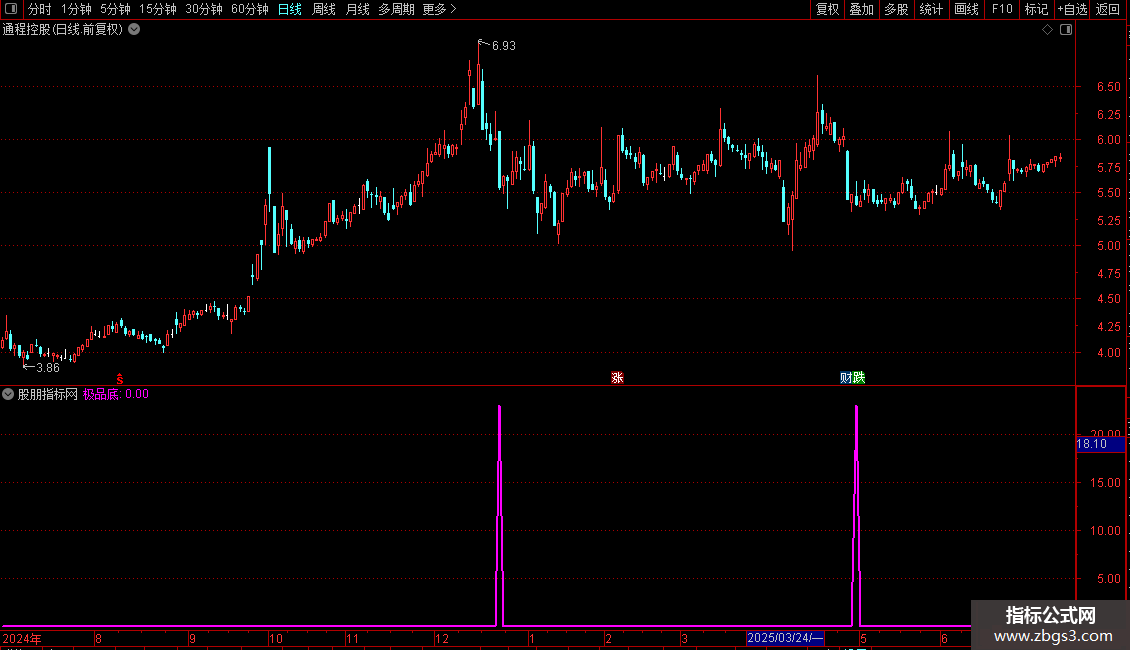Expand the 更多 periods menu
The image size is (1130, 650).
(x=439, y=9)
